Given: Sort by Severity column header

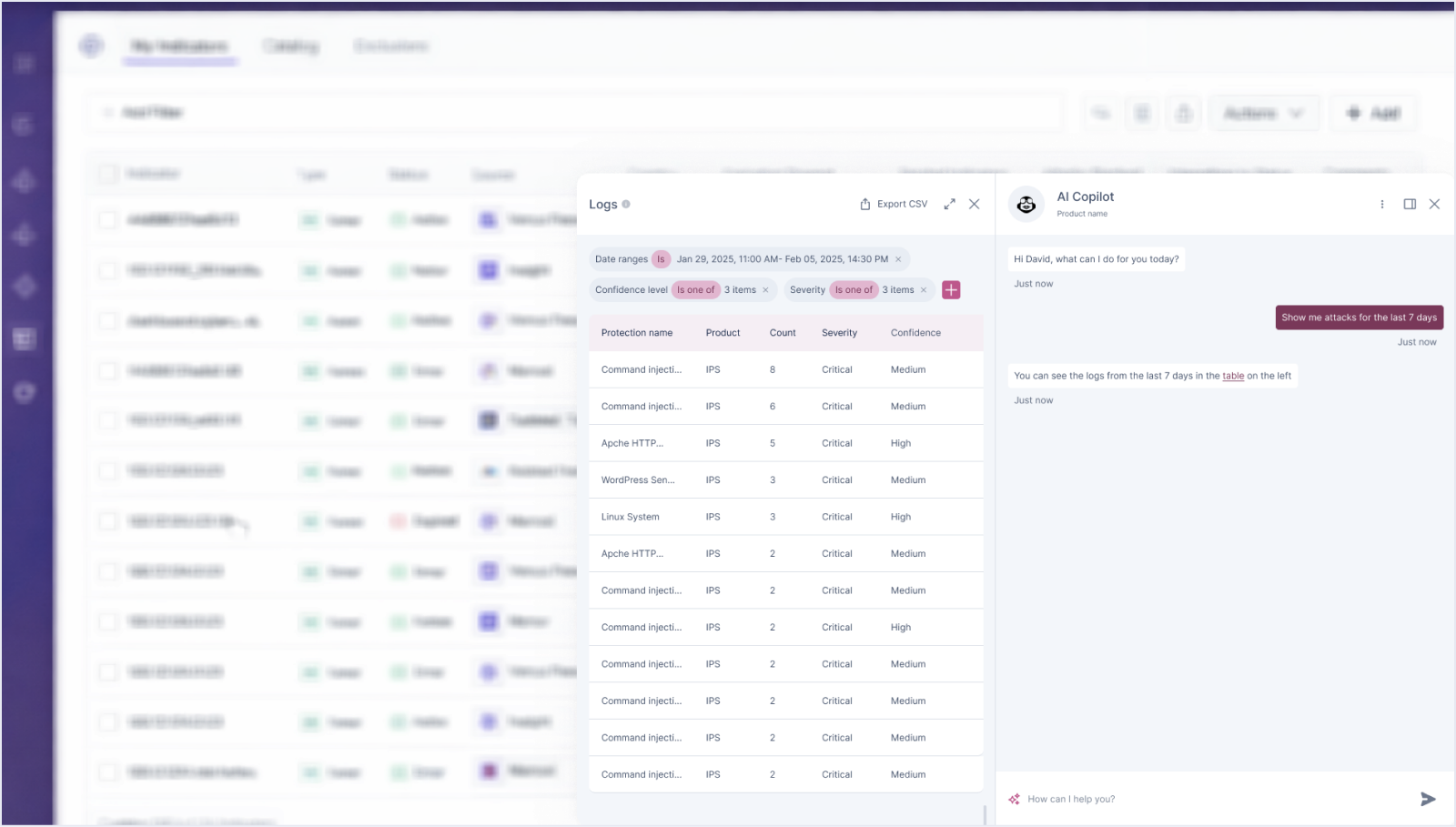Looking at the screenshot, I should tap(839, 333).
